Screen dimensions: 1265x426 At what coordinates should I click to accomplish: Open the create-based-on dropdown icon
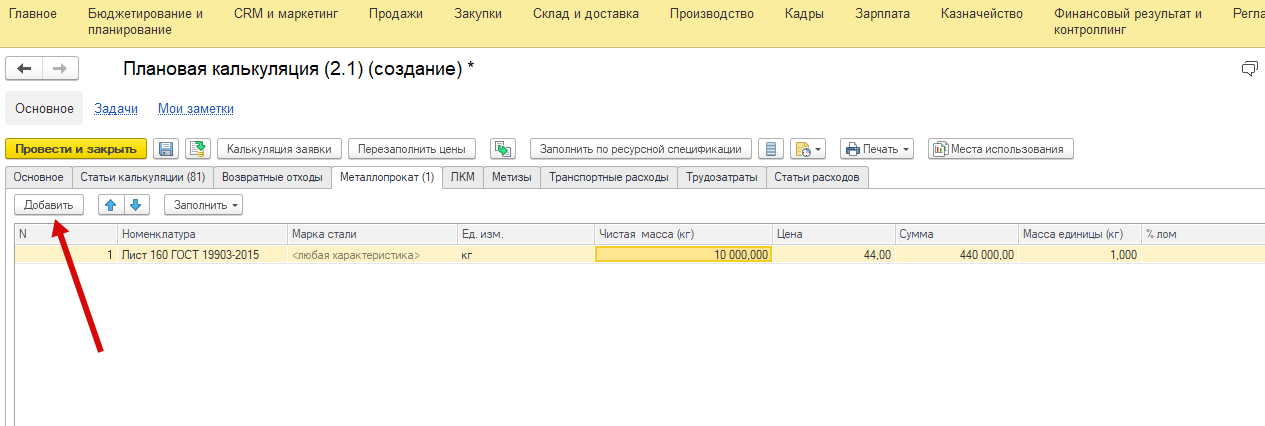click(807, 149)
